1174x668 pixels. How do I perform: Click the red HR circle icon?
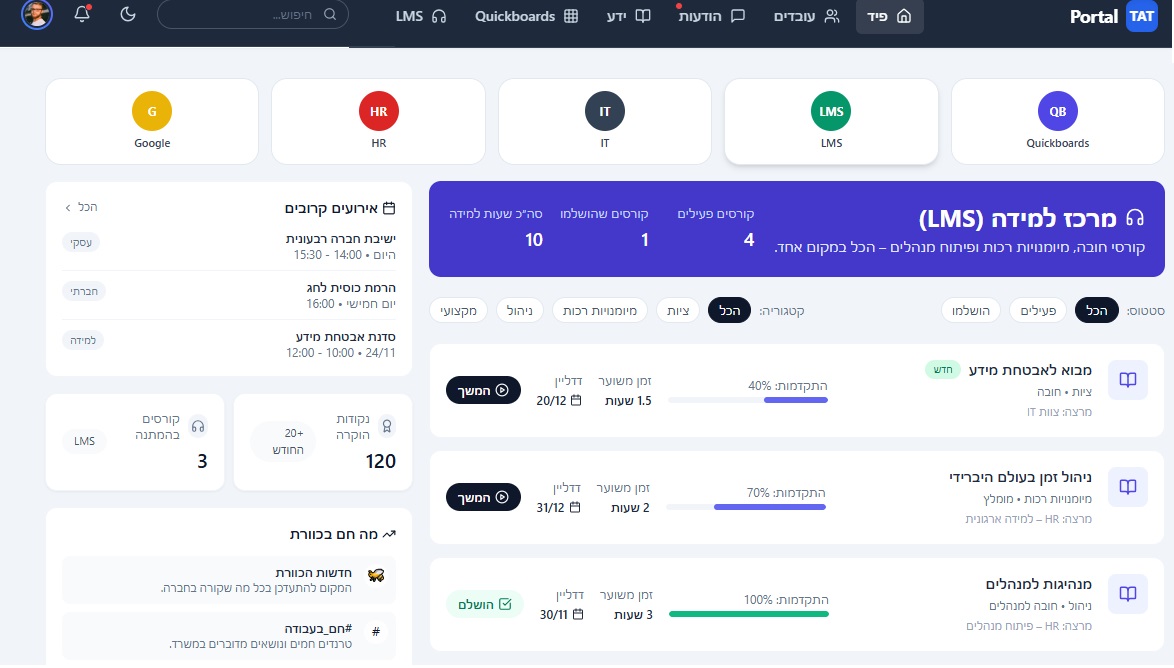[x=378, y=111]
